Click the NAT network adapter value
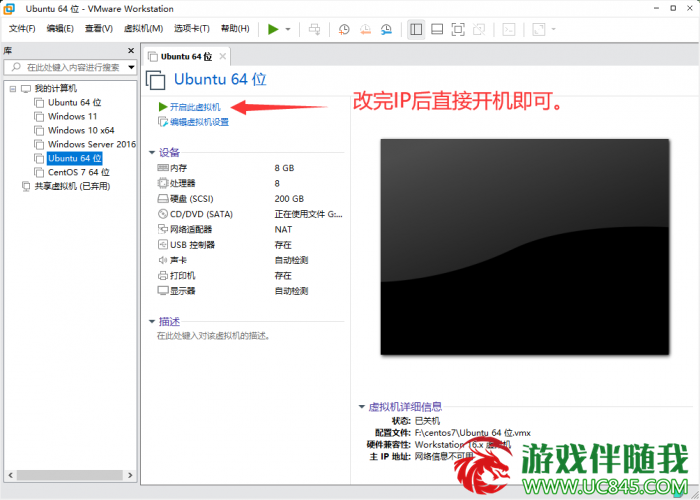 click(283, 229)
